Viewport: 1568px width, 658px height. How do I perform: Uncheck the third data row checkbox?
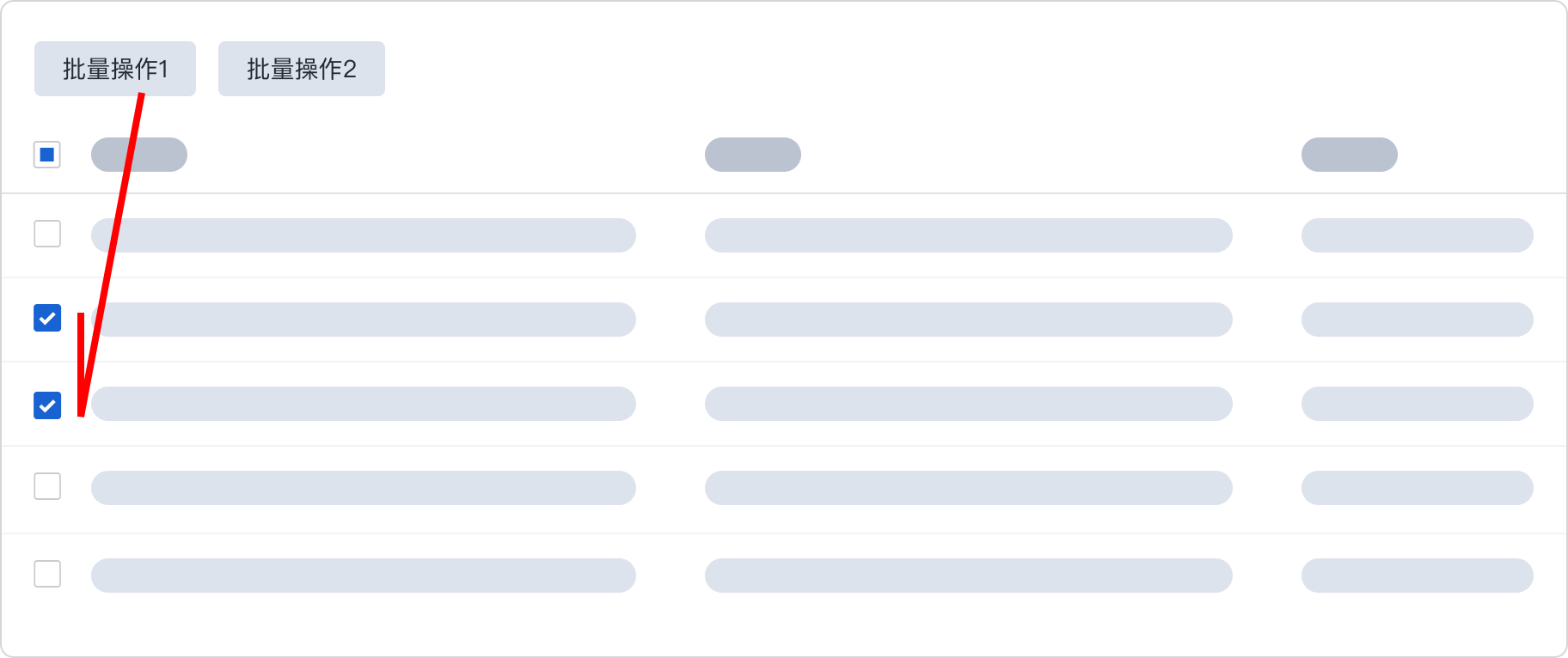(x=47, y=405)
